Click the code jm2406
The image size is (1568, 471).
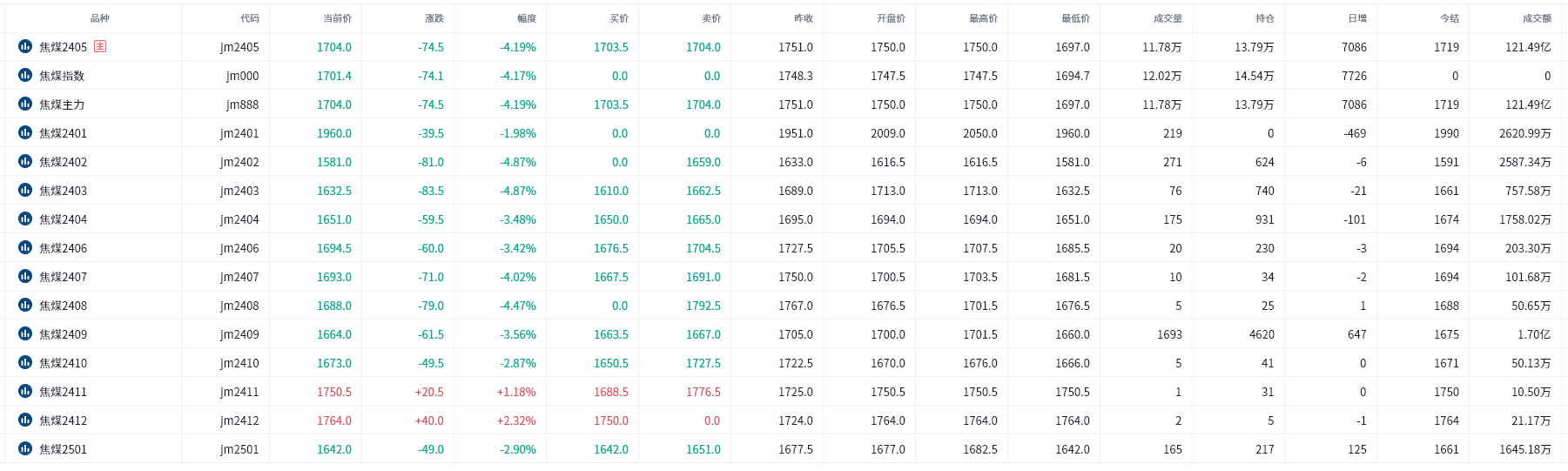[x=239, y=248]
